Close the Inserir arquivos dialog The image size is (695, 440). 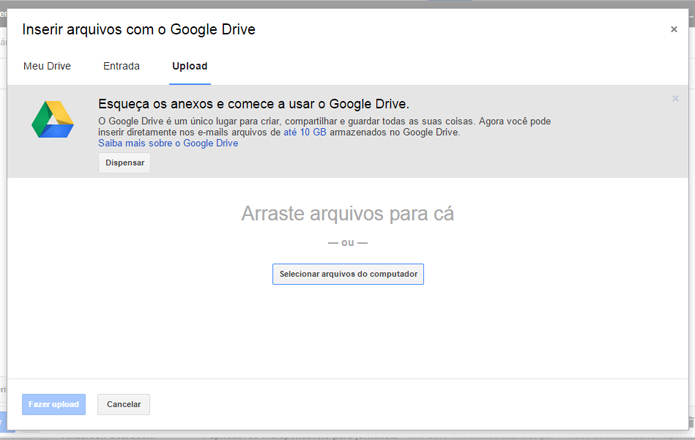(674, 29)
